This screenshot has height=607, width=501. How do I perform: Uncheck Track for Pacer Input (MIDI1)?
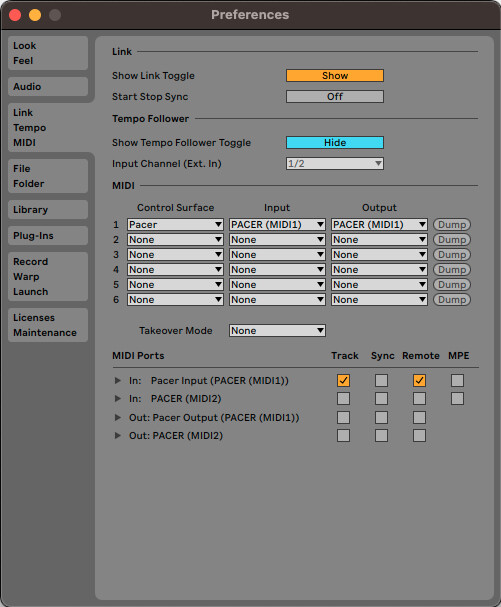coord(343,381)
